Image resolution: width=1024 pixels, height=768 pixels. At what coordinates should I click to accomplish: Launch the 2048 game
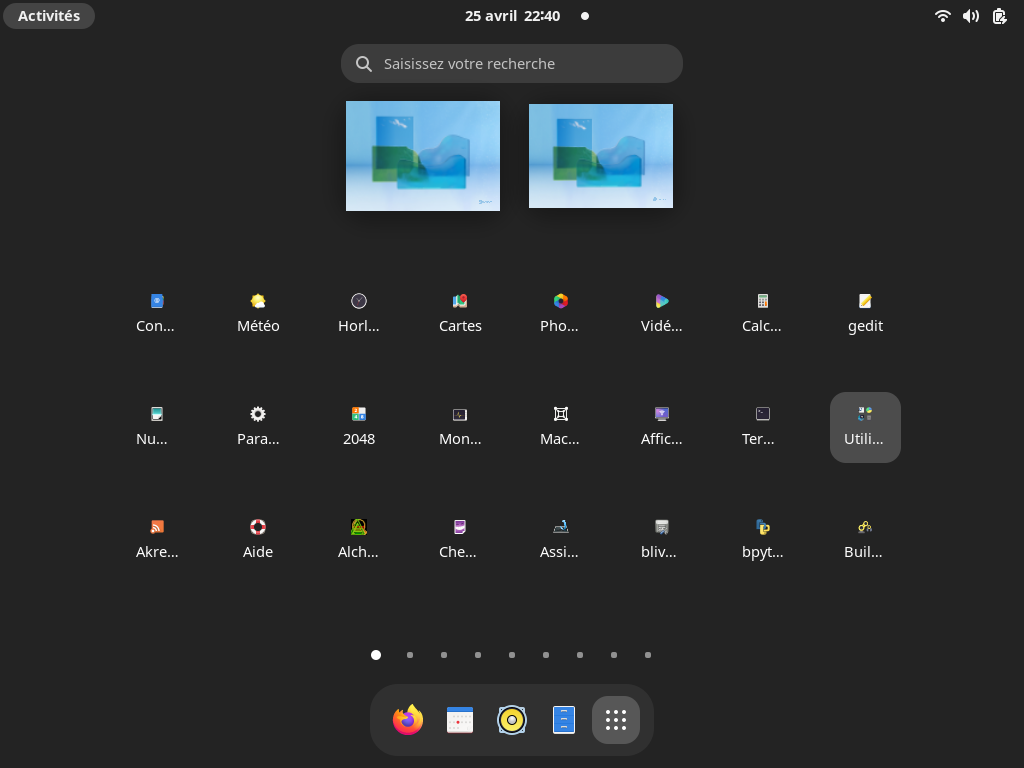(359, 414)
